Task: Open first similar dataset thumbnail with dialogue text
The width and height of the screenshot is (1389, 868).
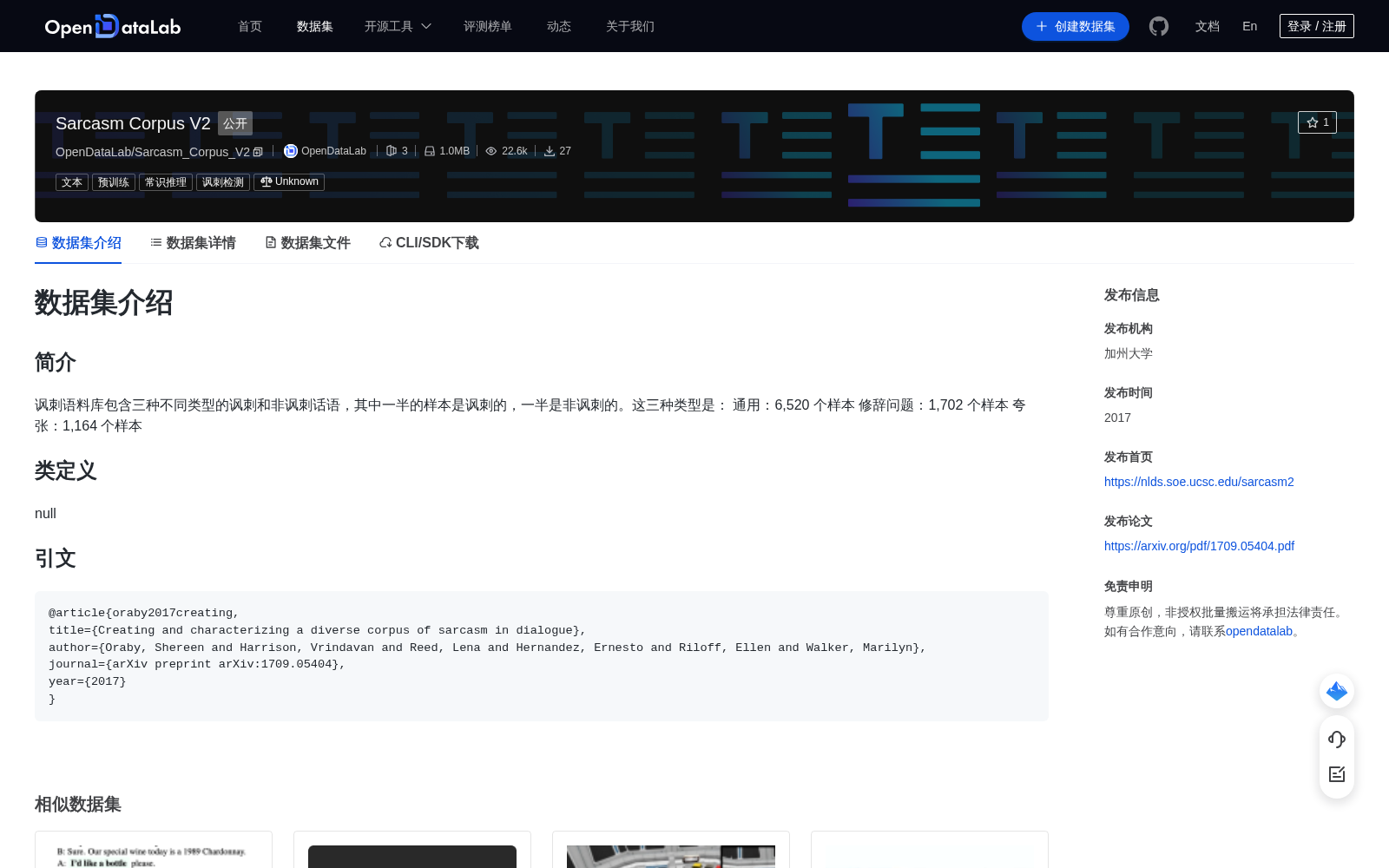Action: (154, 855)
